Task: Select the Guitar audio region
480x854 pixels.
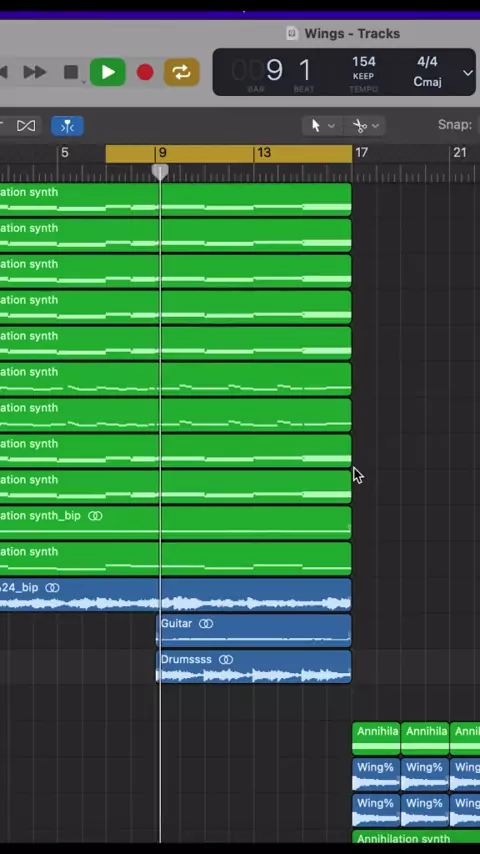Action: [x=254, y=630]
